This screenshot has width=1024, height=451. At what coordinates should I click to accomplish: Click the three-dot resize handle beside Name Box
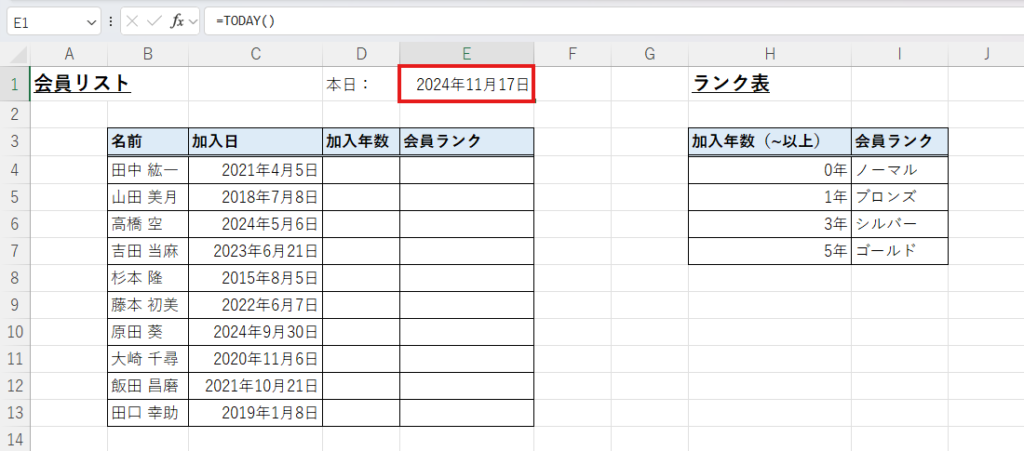[x=110, y=21]
